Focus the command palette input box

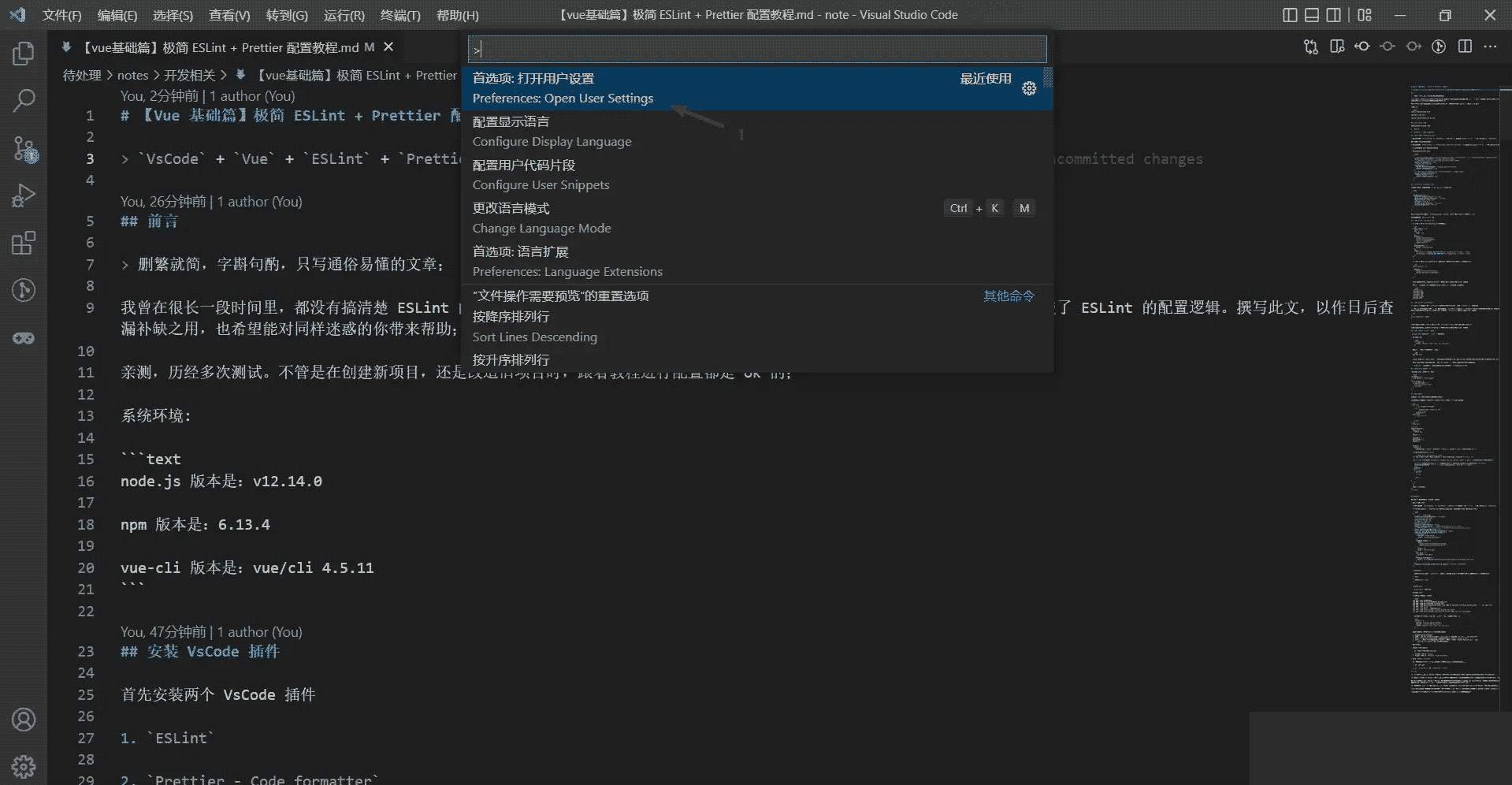coord(757,50)
